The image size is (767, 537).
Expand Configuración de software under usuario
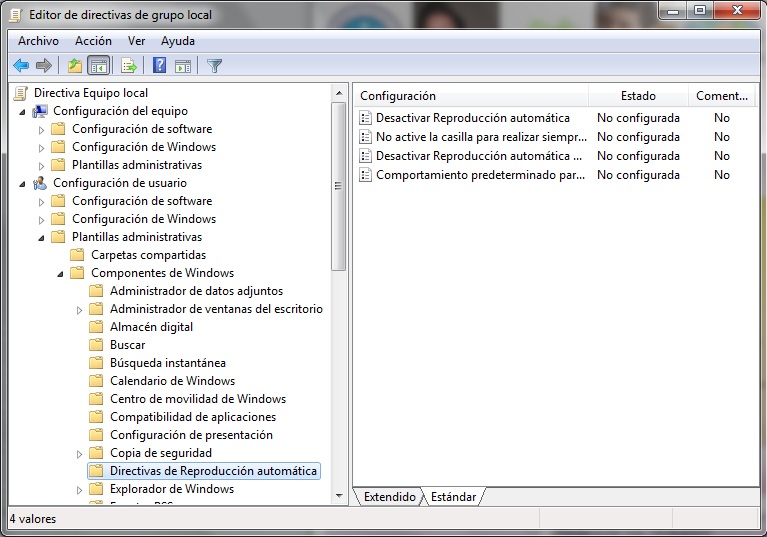pos(42,202)
